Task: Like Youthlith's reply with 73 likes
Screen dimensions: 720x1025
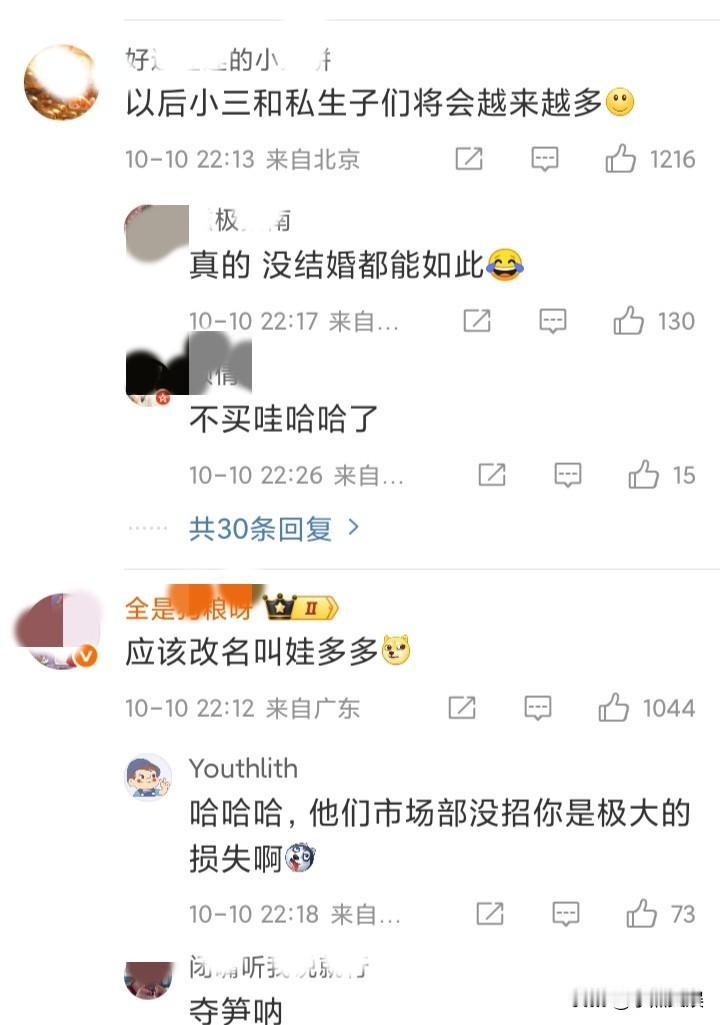Action: pyautogui.click(x=642, y=913)
